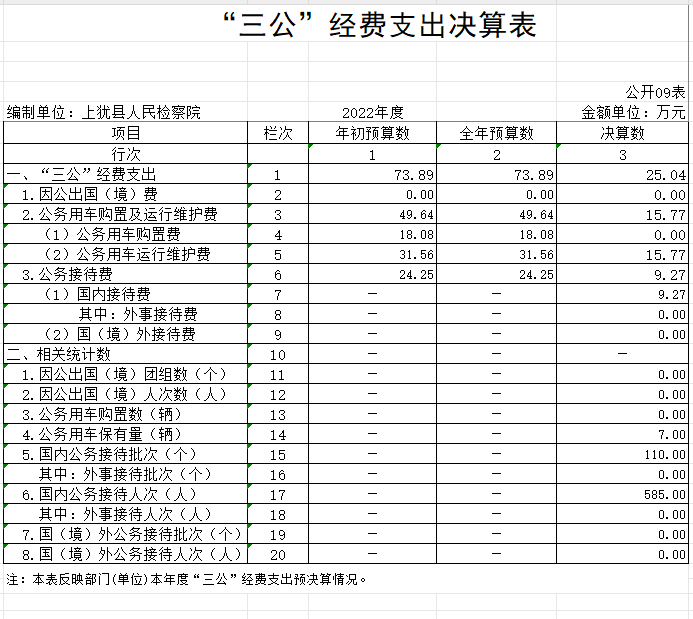The height and width of the screenshot is (619, 693).
Task: Click the 25.04 决算数 value
Action: [x=666, y=175]
